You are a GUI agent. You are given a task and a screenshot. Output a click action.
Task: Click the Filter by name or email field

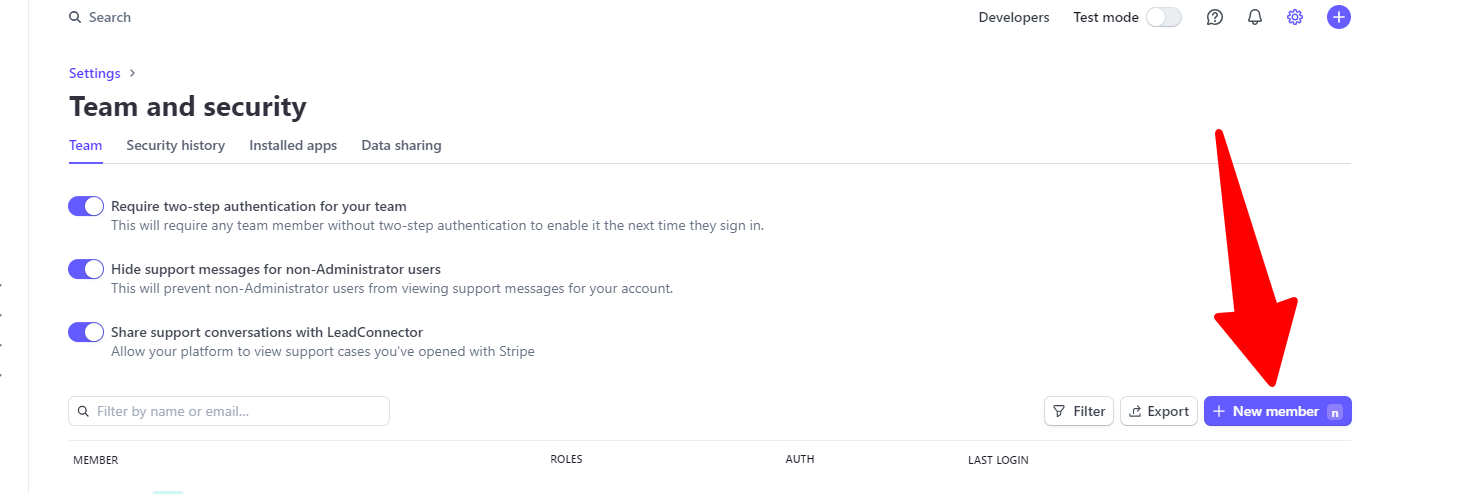point(229,411)
